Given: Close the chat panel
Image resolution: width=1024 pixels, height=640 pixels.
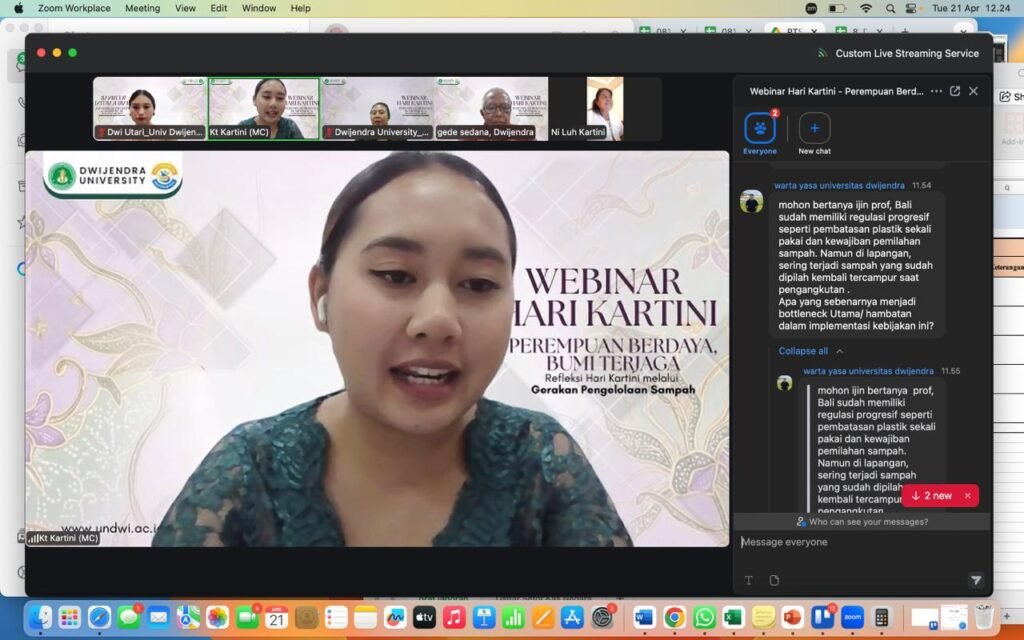Looking at the screenshot, I should 974,91.
